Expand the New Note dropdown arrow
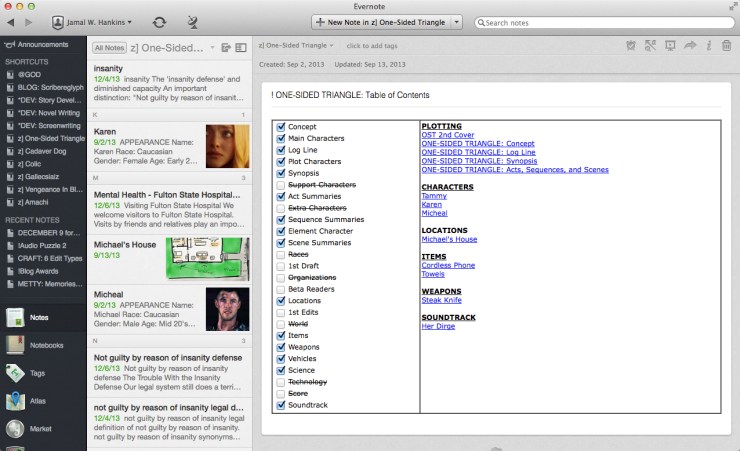 [x=457, y=21]
